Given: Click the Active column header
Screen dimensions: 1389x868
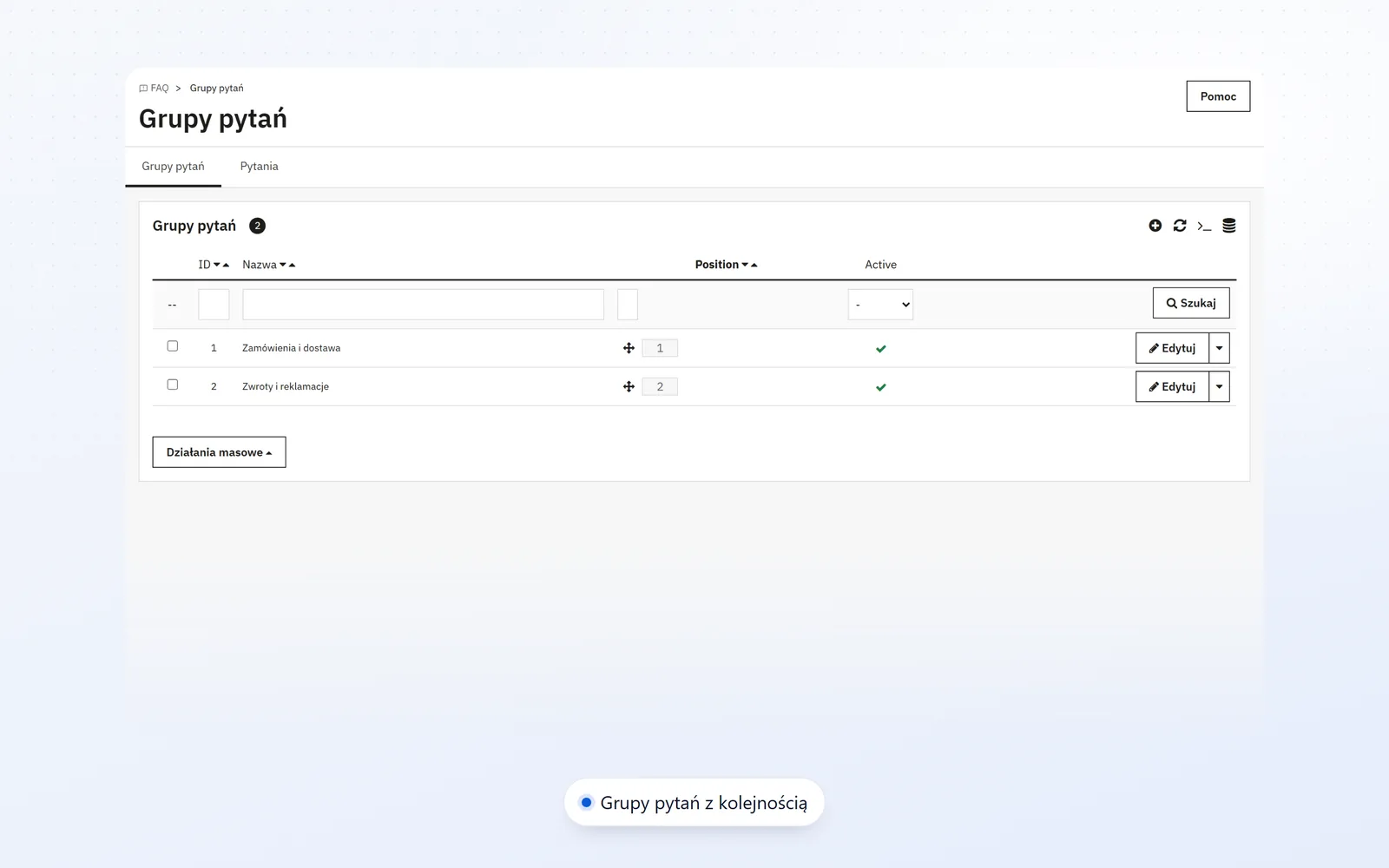Looking at the screenshot, I should (880, 265).
